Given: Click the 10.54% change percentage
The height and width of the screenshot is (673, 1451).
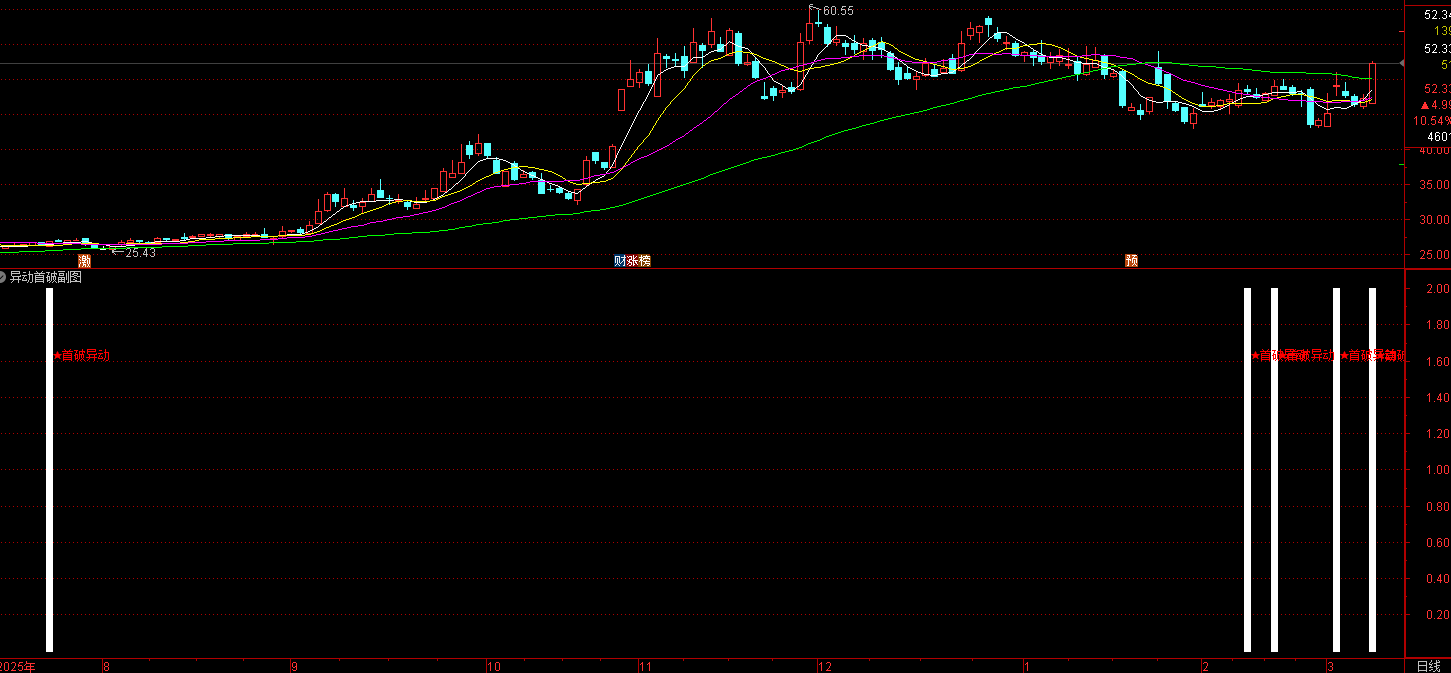Looking at the screenshot, I should pos(1431,120).
